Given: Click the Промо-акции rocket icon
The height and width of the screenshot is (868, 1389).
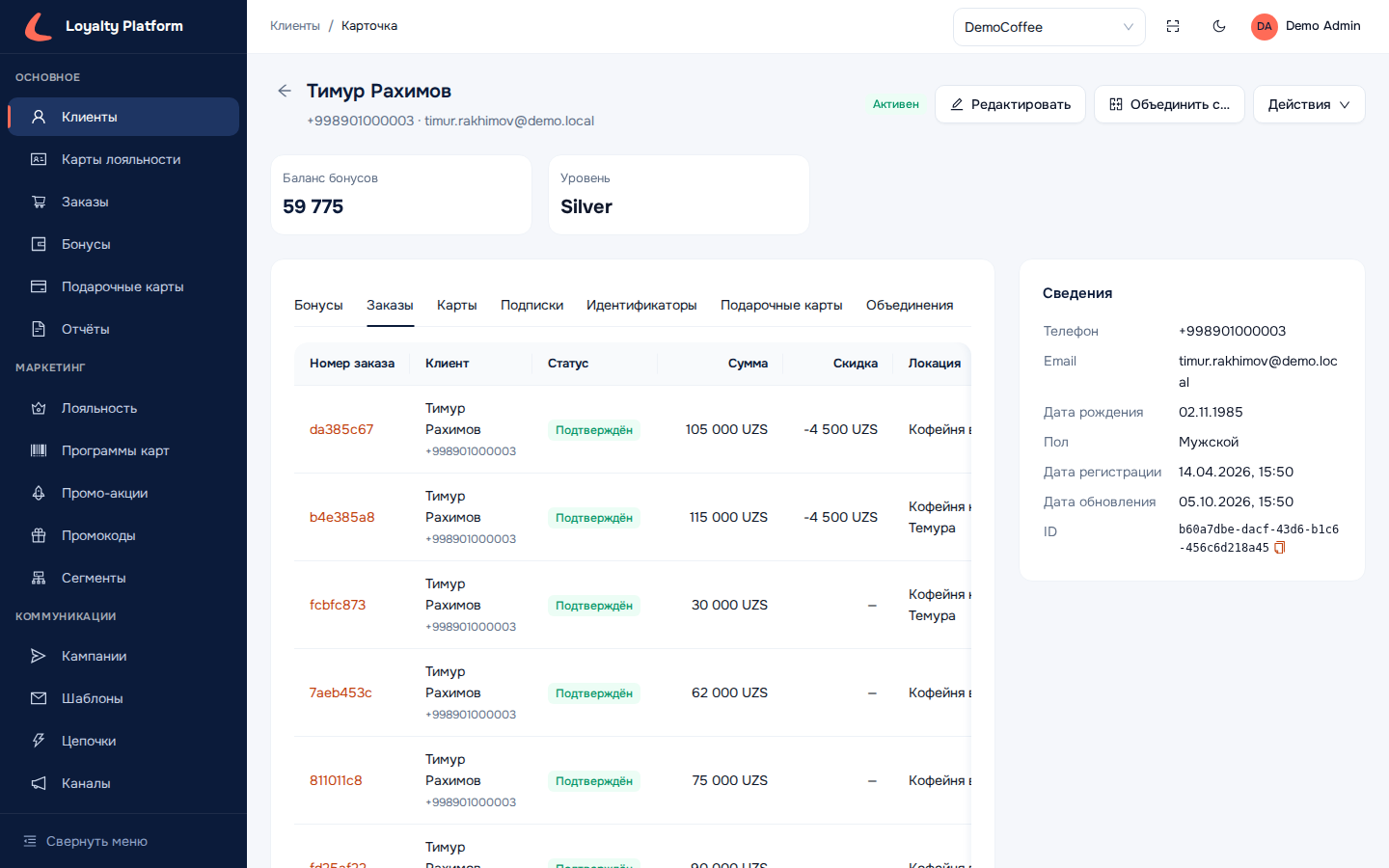Looking at the screenshot, I should point(39,493).
